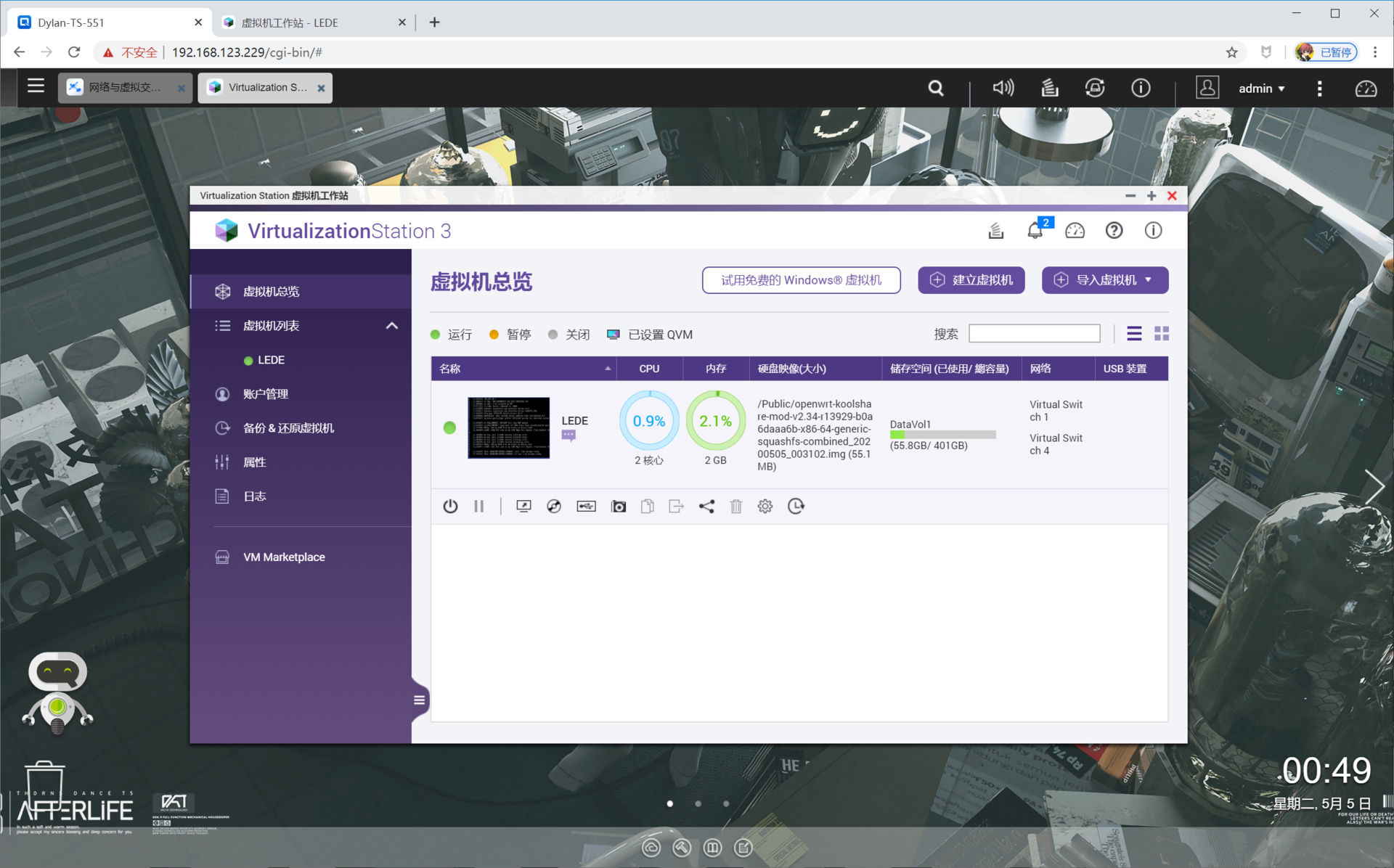Switch to list view mode
Screen dimensions: 1394x868
click(x=1134, y=333)
